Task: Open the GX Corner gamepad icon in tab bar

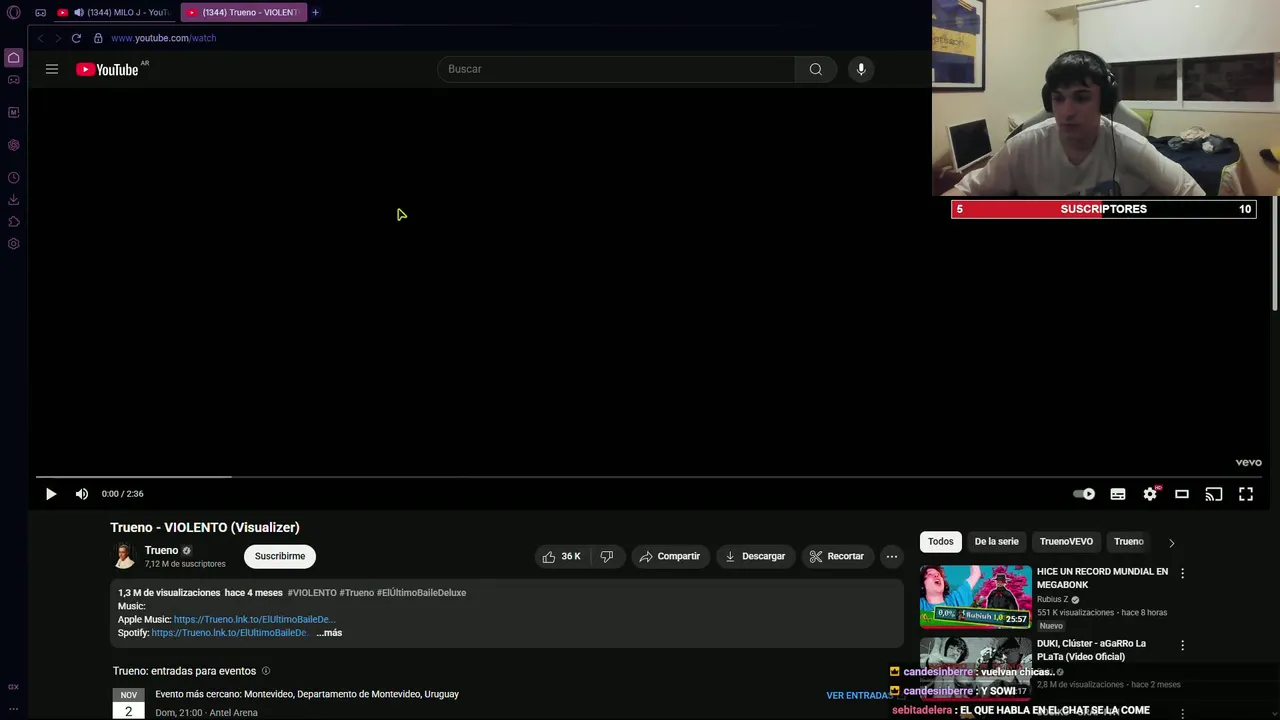Action: 40,12
